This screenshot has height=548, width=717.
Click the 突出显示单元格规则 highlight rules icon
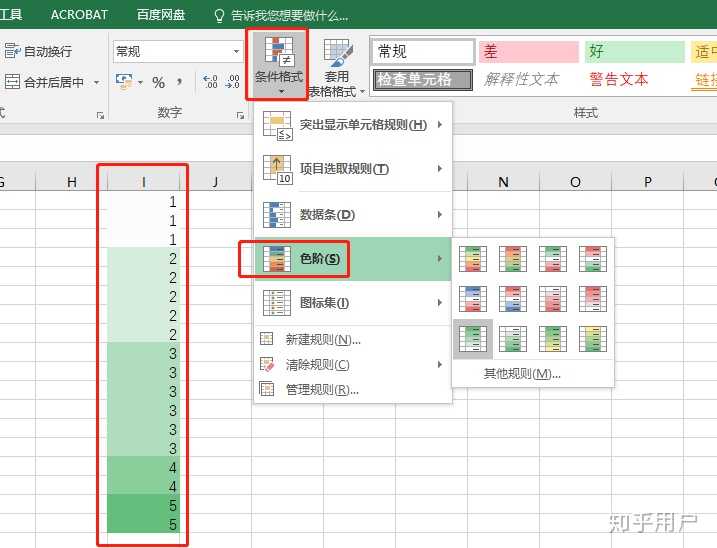(x=277, y=125)
